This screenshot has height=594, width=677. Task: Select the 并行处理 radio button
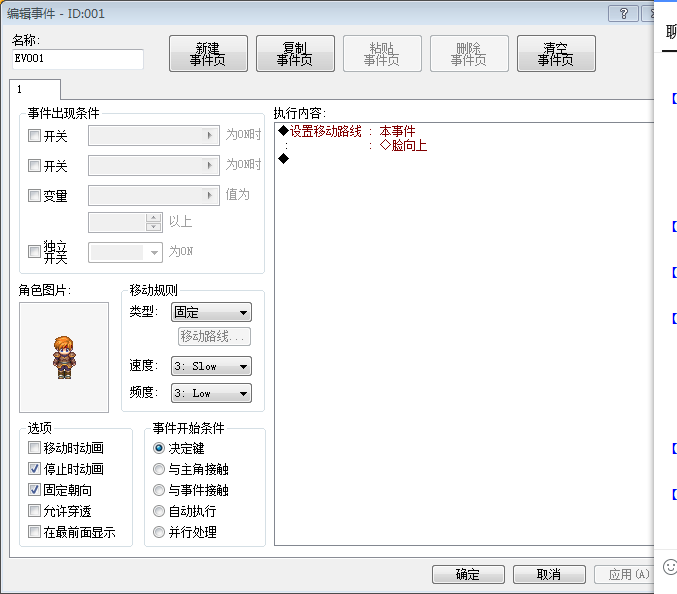(x=159, y=532)
